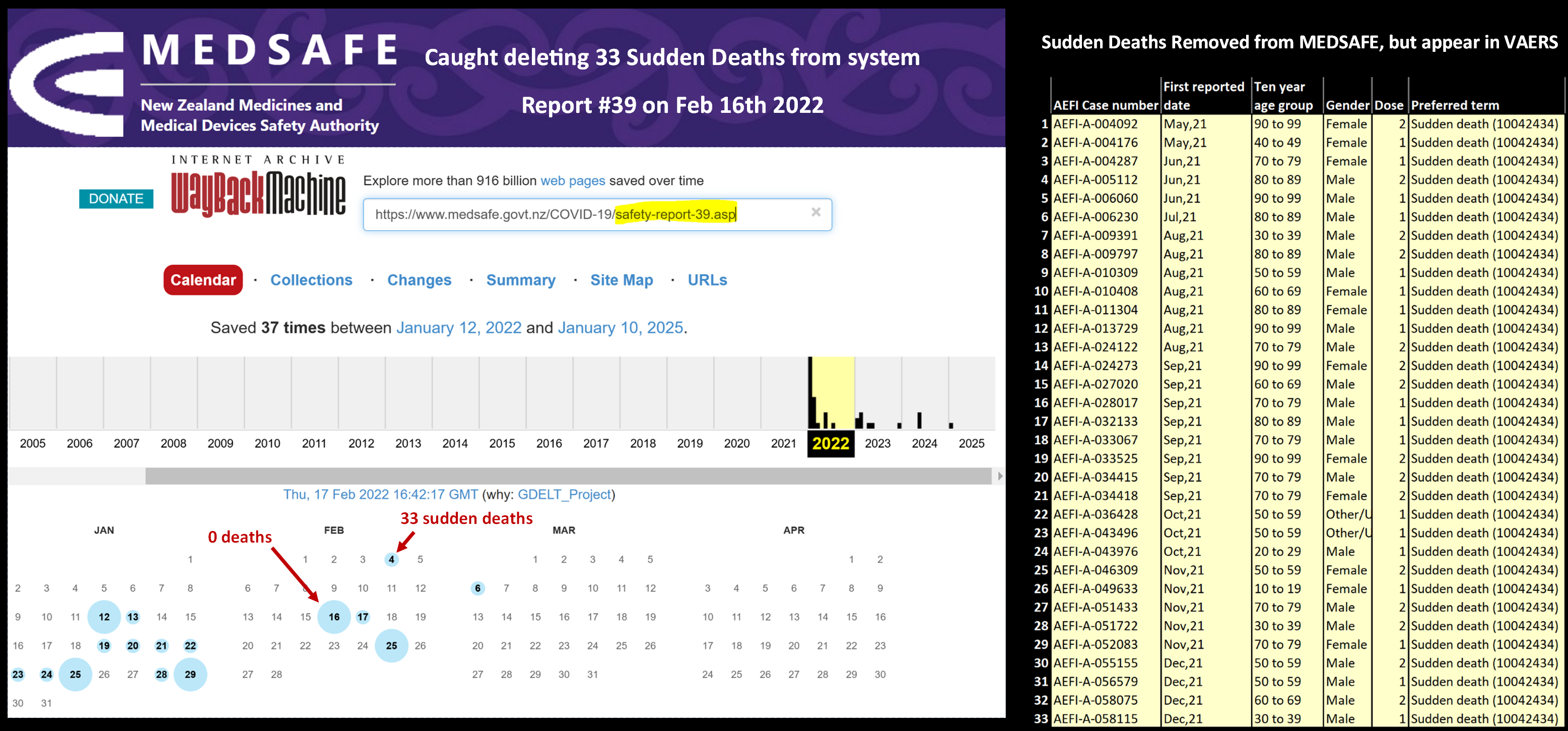Click the DONATE button

(116, 198)
